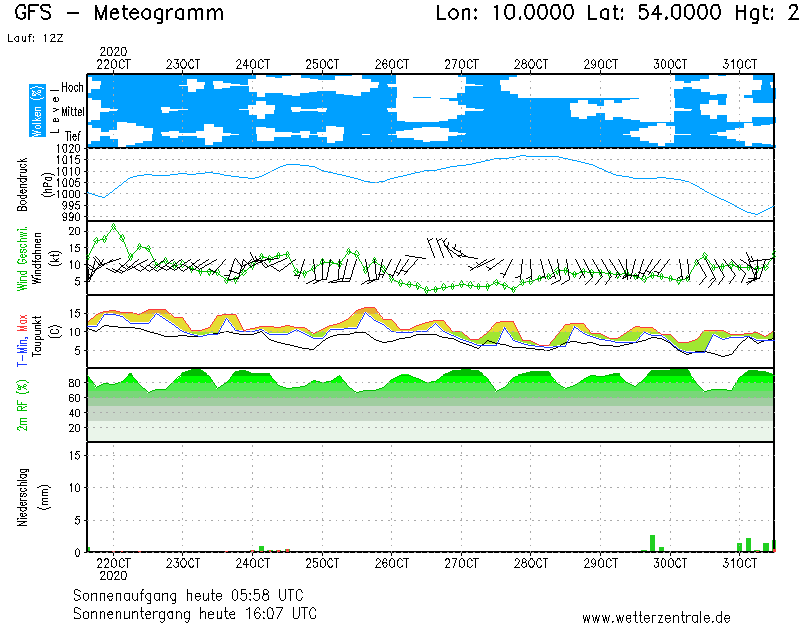Click the highest wind speed peak near 22OCT
The height and width of the screenshot is (625, 800).
pos(114,226)
